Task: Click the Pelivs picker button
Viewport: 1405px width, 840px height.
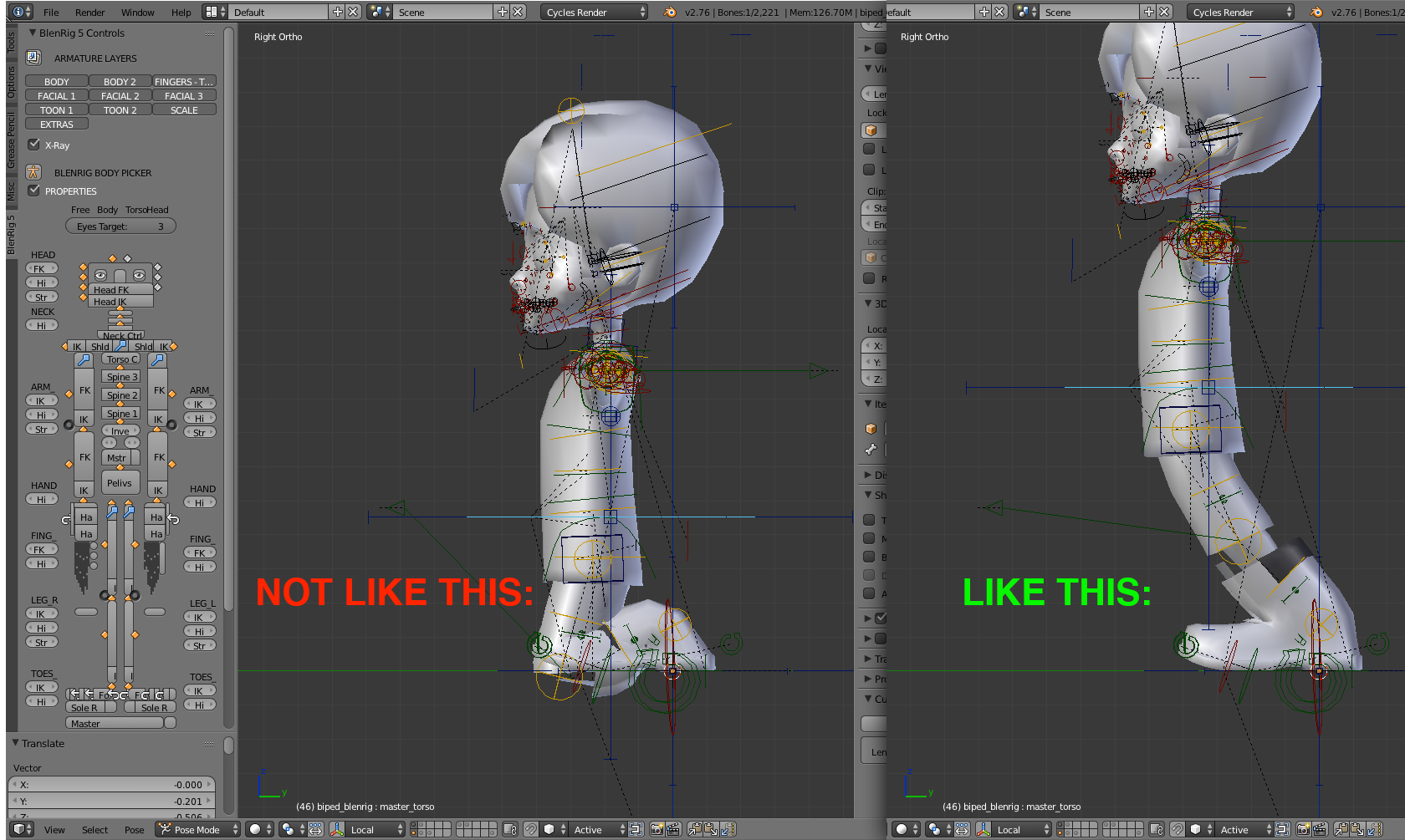Action: 120,482
